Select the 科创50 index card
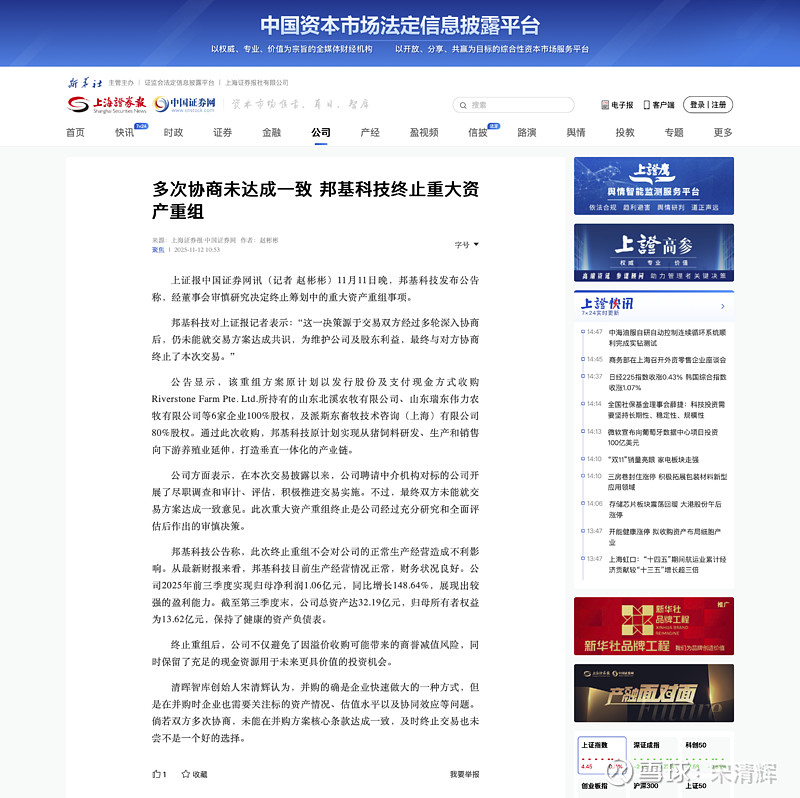This screenshot has width=800, height=798. [x=705, y=755]
